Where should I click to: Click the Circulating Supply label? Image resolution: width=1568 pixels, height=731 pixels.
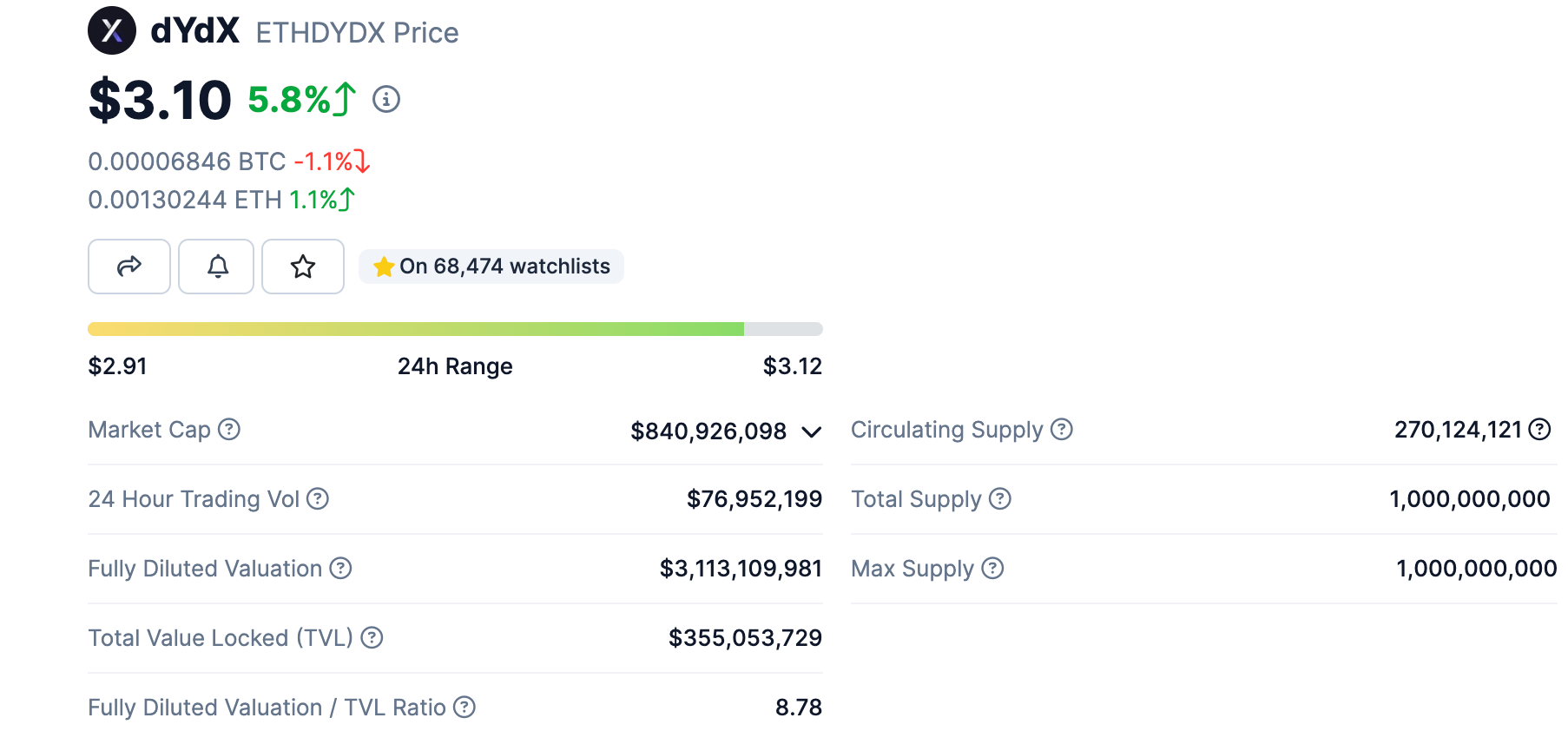tap(946, 430)
